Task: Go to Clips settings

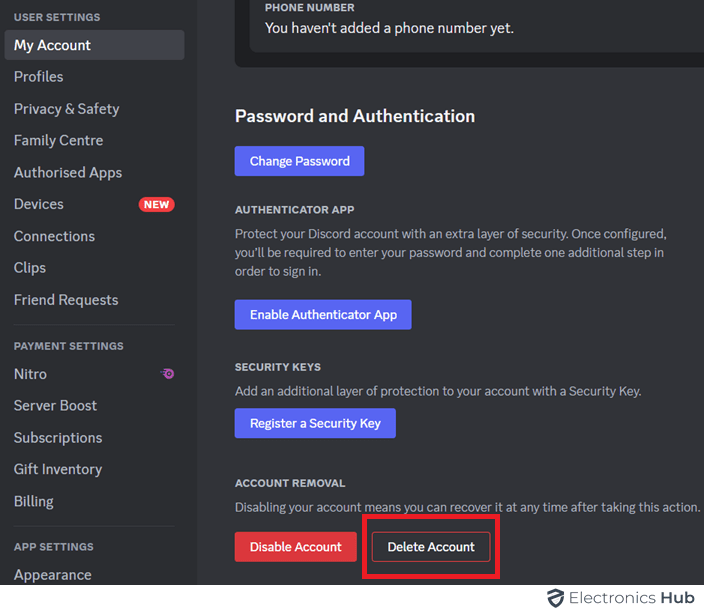Action: coord(30,268)
